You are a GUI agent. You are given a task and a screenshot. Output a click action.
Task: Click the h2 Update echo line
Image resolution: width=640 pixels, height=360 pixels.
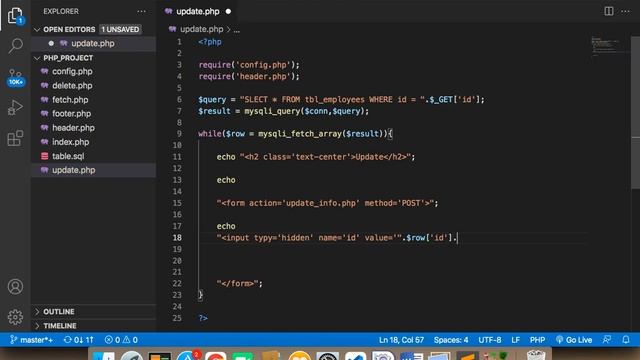[316, 157]
